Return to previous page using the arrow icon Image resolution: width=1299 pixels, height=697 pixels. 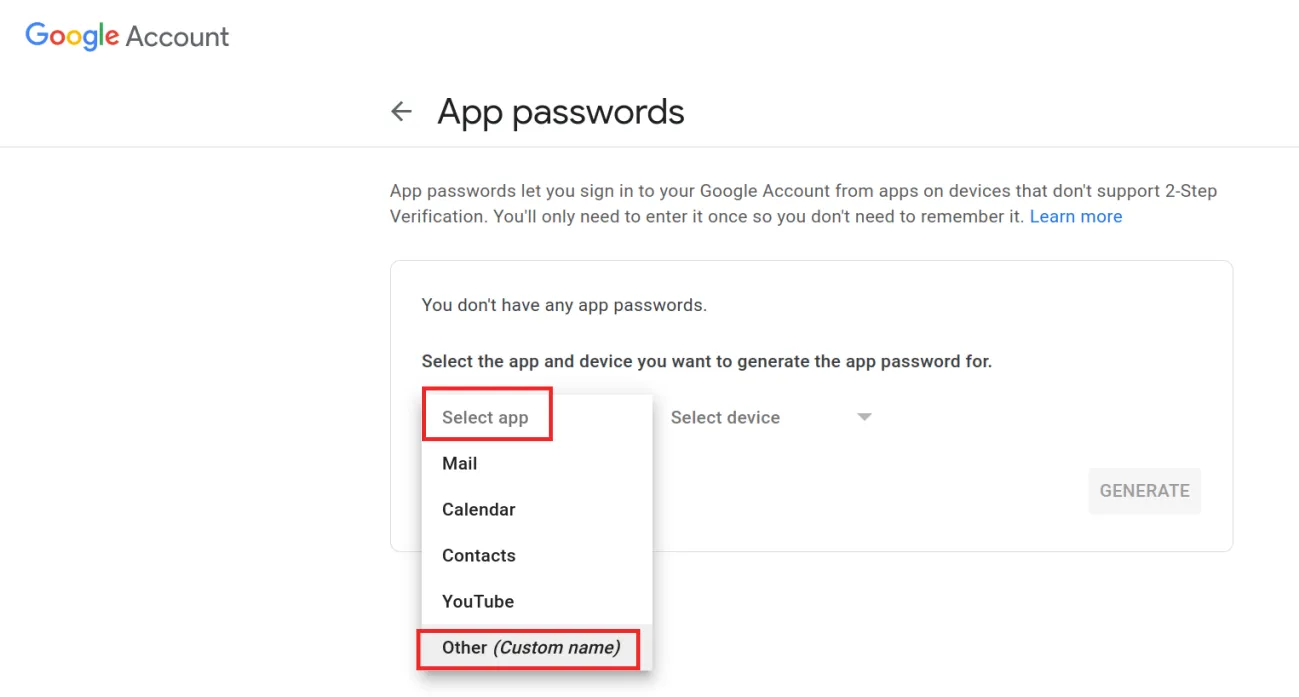click(x=401, y=111)
